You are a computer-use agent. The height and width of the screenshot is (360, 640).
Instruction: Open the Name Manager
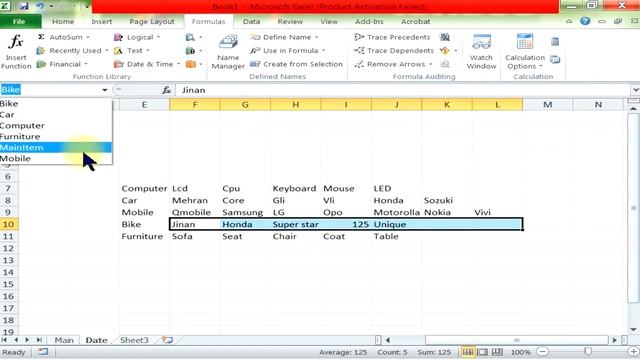tap(228, 52)
